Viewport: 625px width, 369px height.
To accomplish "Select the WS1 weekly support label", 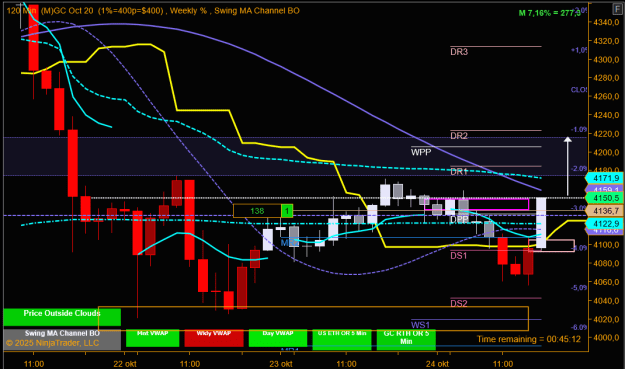I will pos(421,325).
